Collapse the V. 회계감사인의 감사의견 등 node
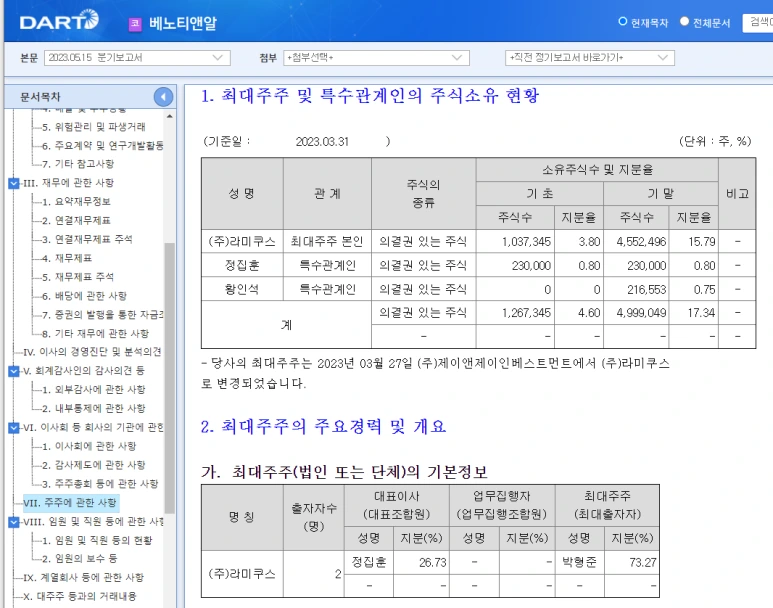This screenshot has width=773, height=608. [x=14, y=371]
